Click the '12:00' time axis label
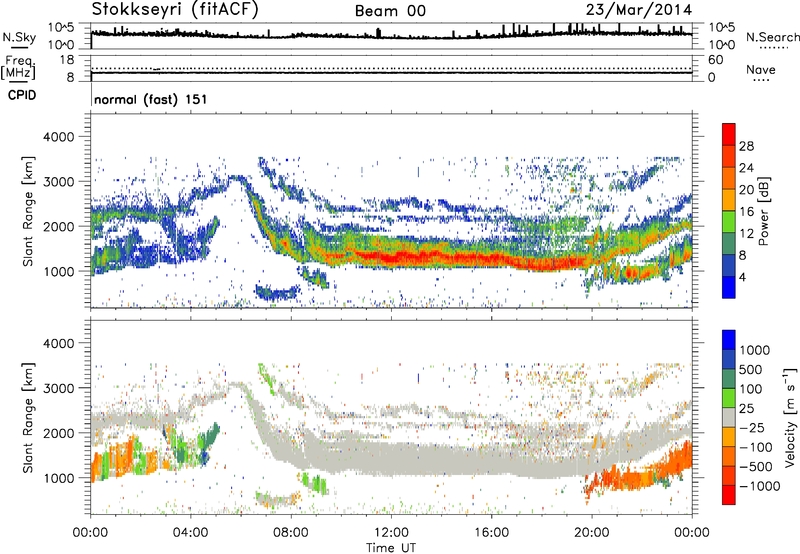 391,533
